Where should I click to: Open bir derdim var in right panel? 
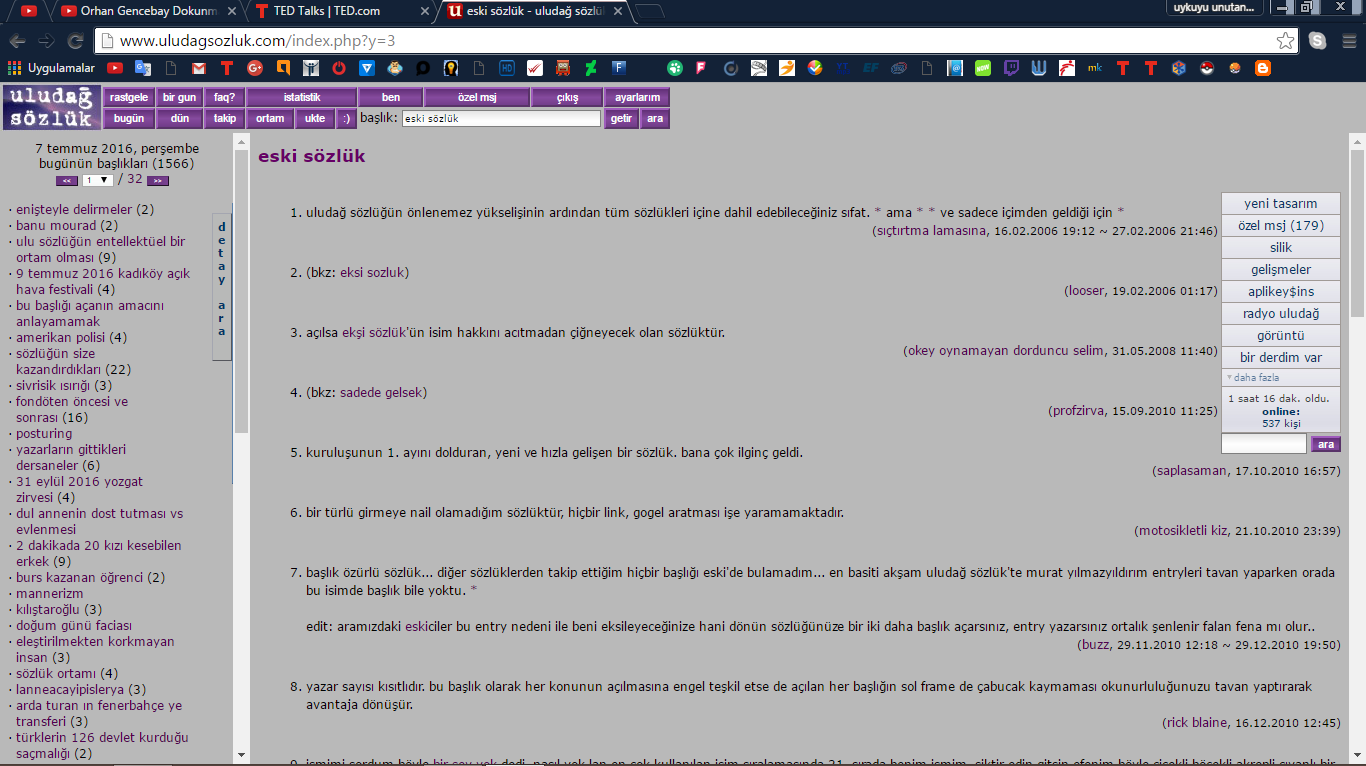(x=1280, y=357)
